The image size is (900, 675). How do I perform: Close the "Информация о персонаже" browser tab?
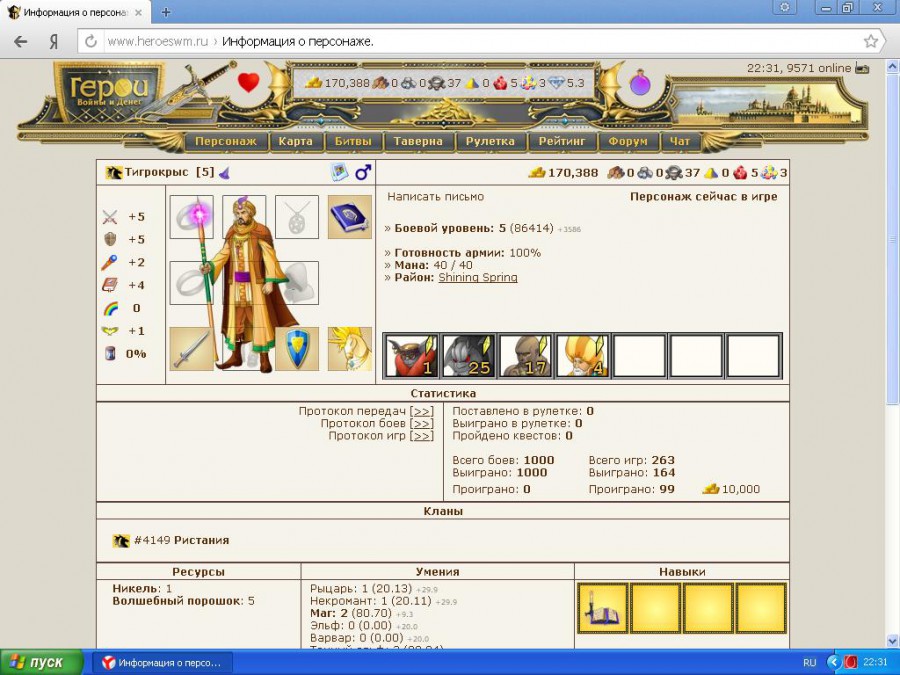[138, 12]
